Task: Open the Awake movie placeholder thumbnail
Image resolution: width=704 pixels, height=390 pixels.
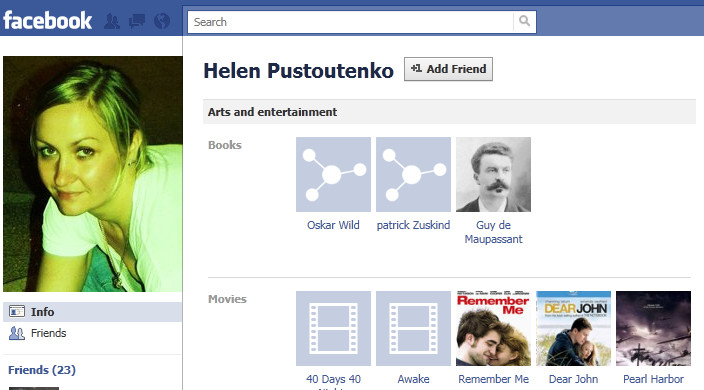Action: point(413,329)
